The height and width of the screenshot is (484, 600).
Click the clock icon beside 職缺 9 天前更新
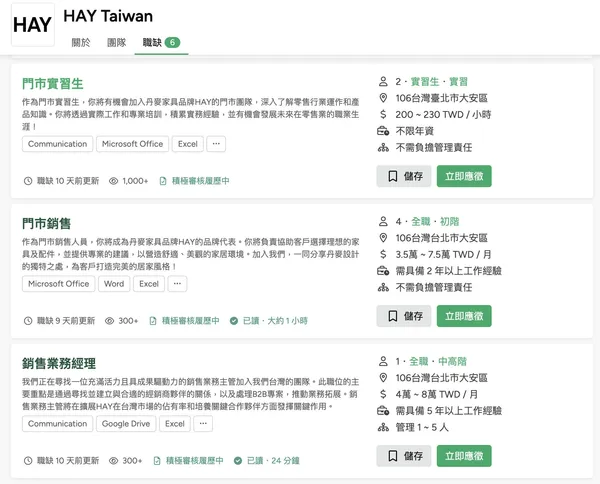pyautogui.click(x=28, y=321)
